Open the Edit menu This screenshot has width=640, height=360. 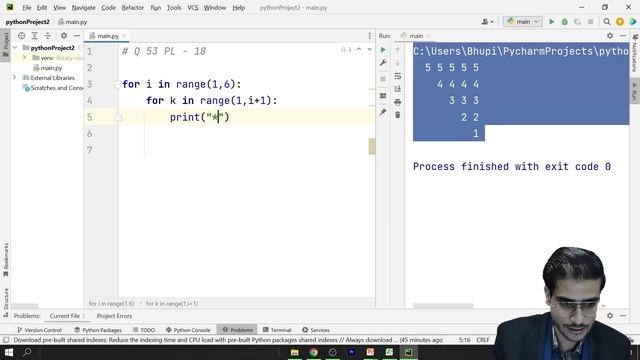pyautogui.click(x=42, y=8)
